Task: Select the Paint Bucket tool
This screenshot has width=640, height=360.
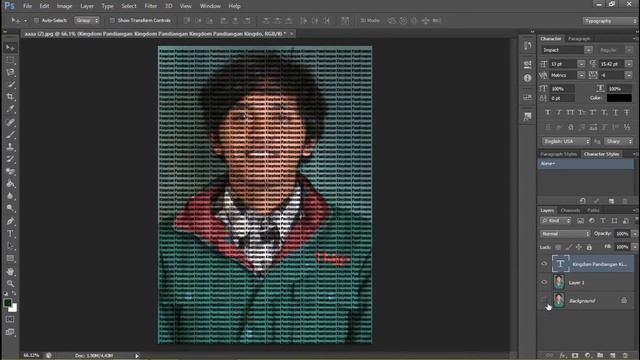Action: 10,184
